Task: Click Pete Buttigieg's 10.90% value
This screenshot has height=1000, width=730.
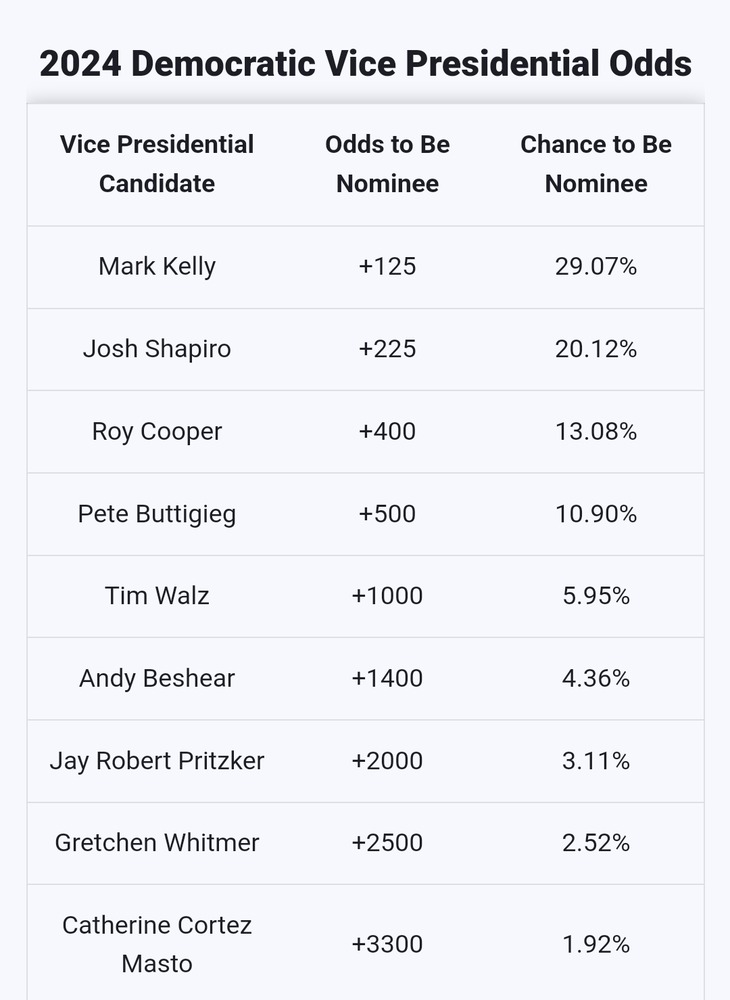Action: 596,514
